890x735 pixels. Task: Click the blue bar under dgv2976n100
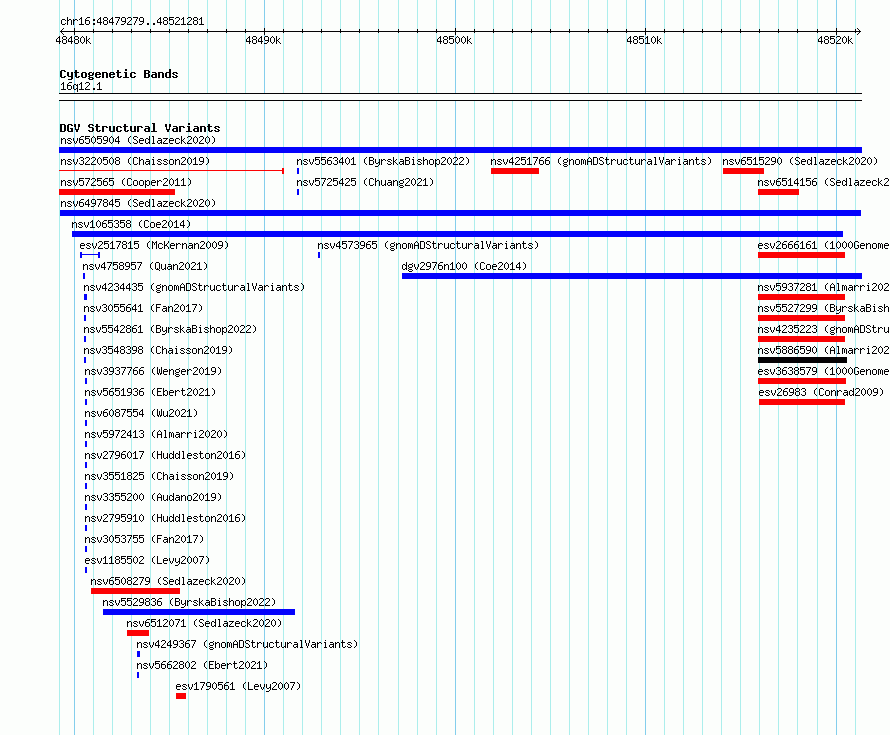632,276
